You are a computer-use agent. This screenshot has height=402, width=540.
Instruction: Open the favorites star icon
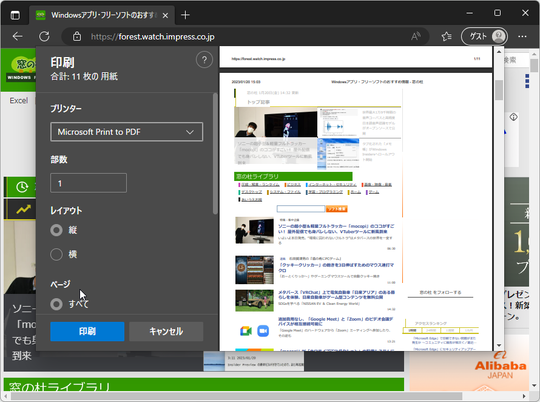pyautogui.click(x=447, y=36)
